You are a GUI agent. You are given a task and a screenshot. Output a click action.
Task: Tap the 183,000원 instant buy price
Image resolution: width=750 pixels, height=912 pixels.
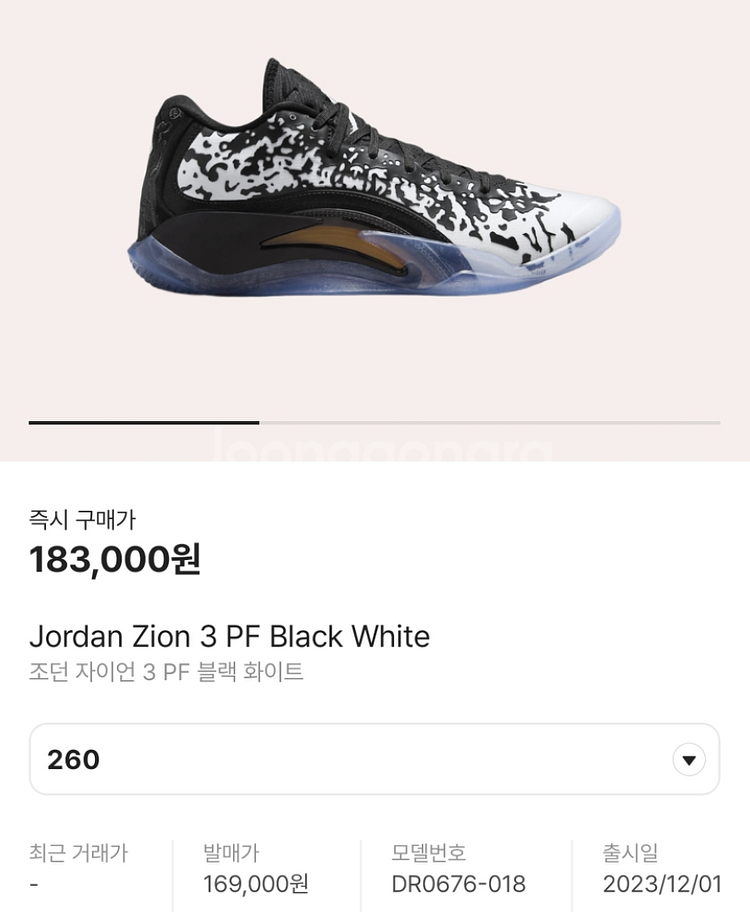pyautogui.click(x=115, y=559)
